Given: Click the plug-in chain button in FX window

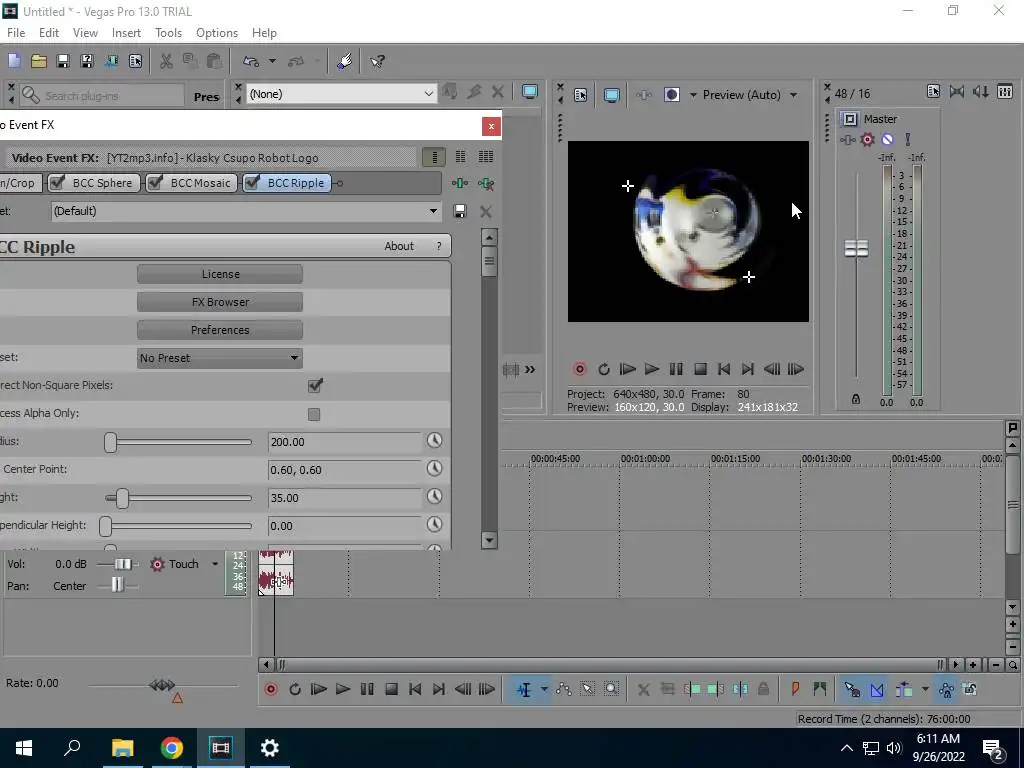Looking at the screenshot, I should (460, 184).
